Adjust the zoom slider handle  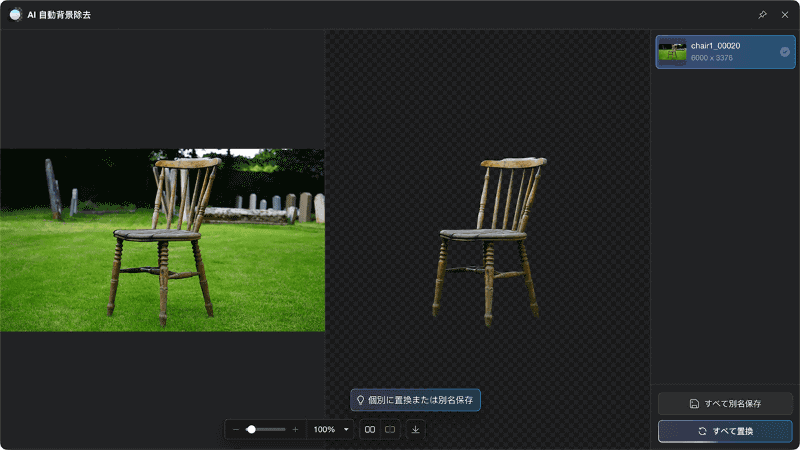point(251,430)
